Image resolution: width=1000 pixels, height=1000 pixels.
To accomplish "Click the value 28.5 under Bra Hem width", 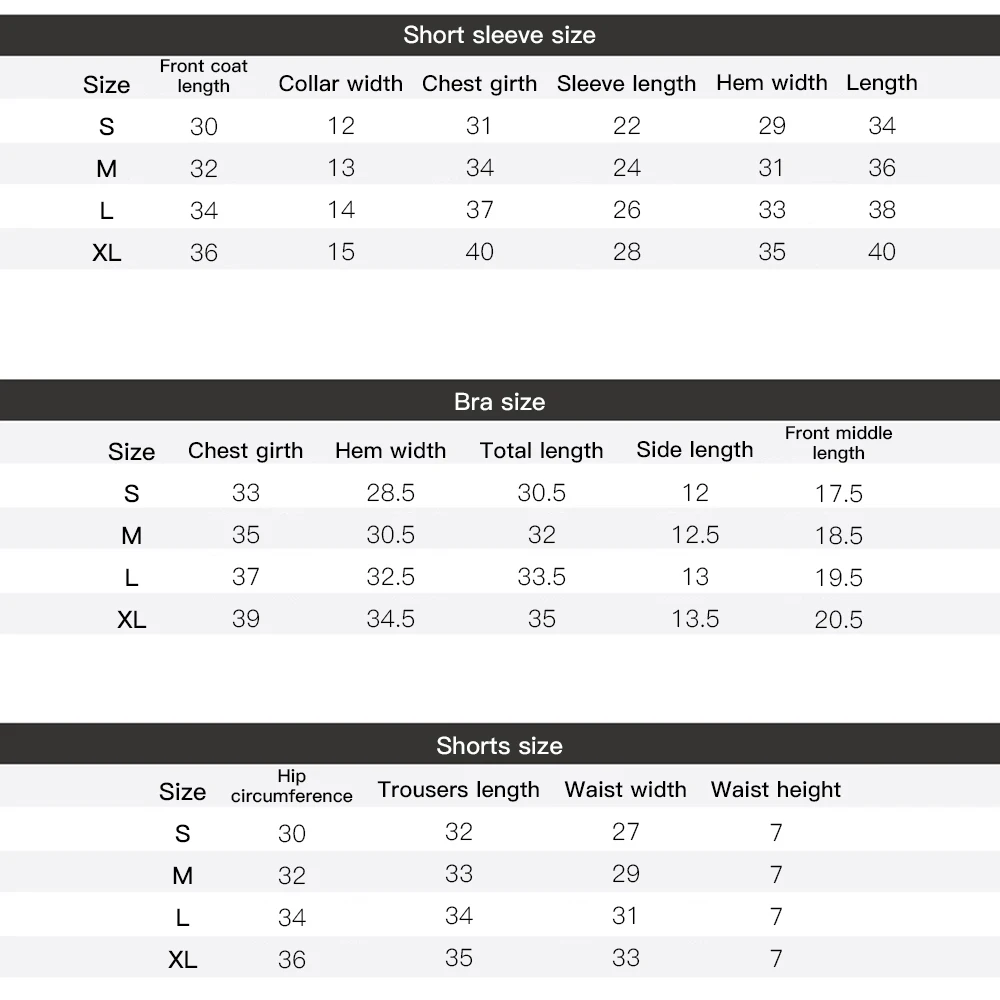I will [x=390, y=493].
